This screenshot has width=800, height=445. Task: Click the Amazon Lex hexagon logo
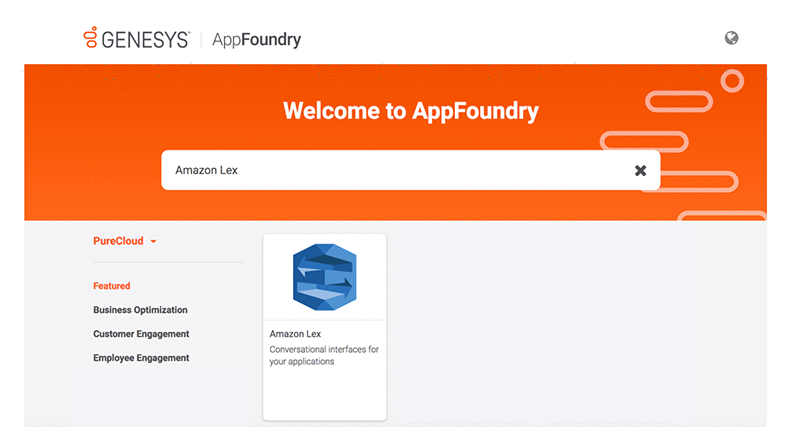pos(324,277)
